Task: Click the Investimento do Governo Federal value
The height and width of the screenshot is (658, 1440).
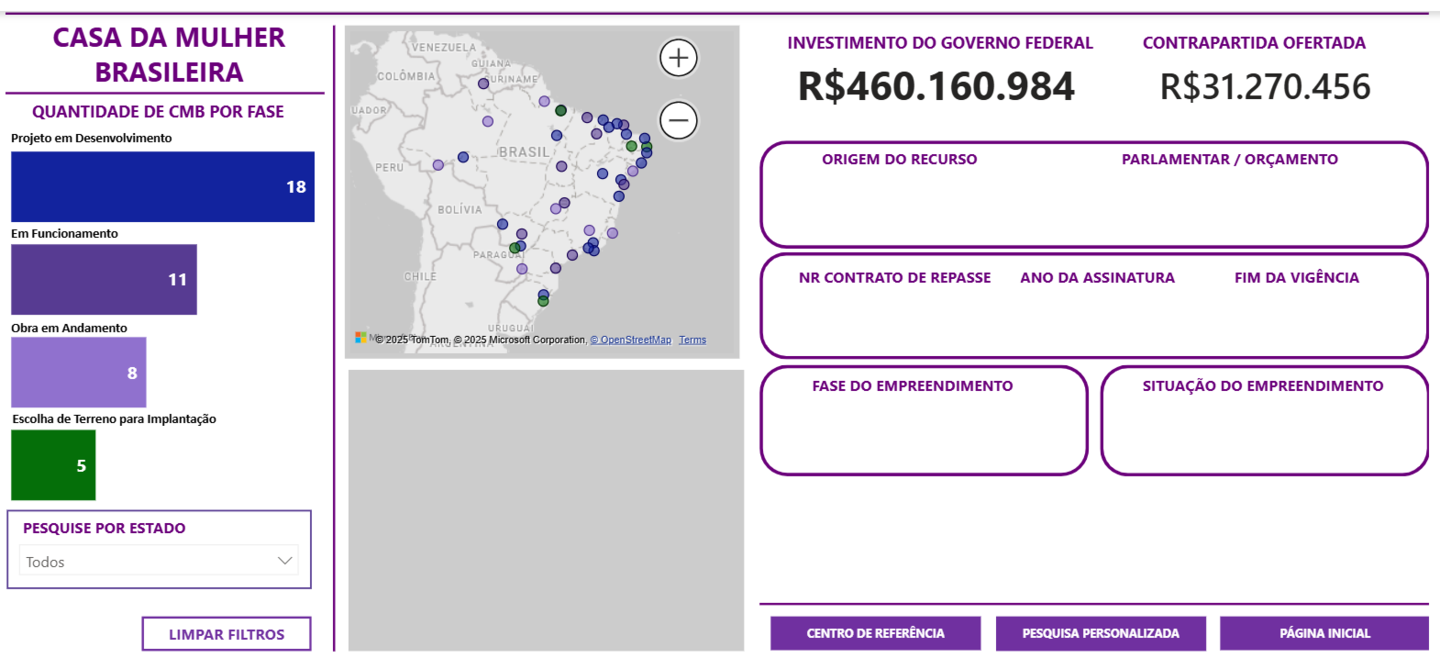Action: click(x=936, y=87)
